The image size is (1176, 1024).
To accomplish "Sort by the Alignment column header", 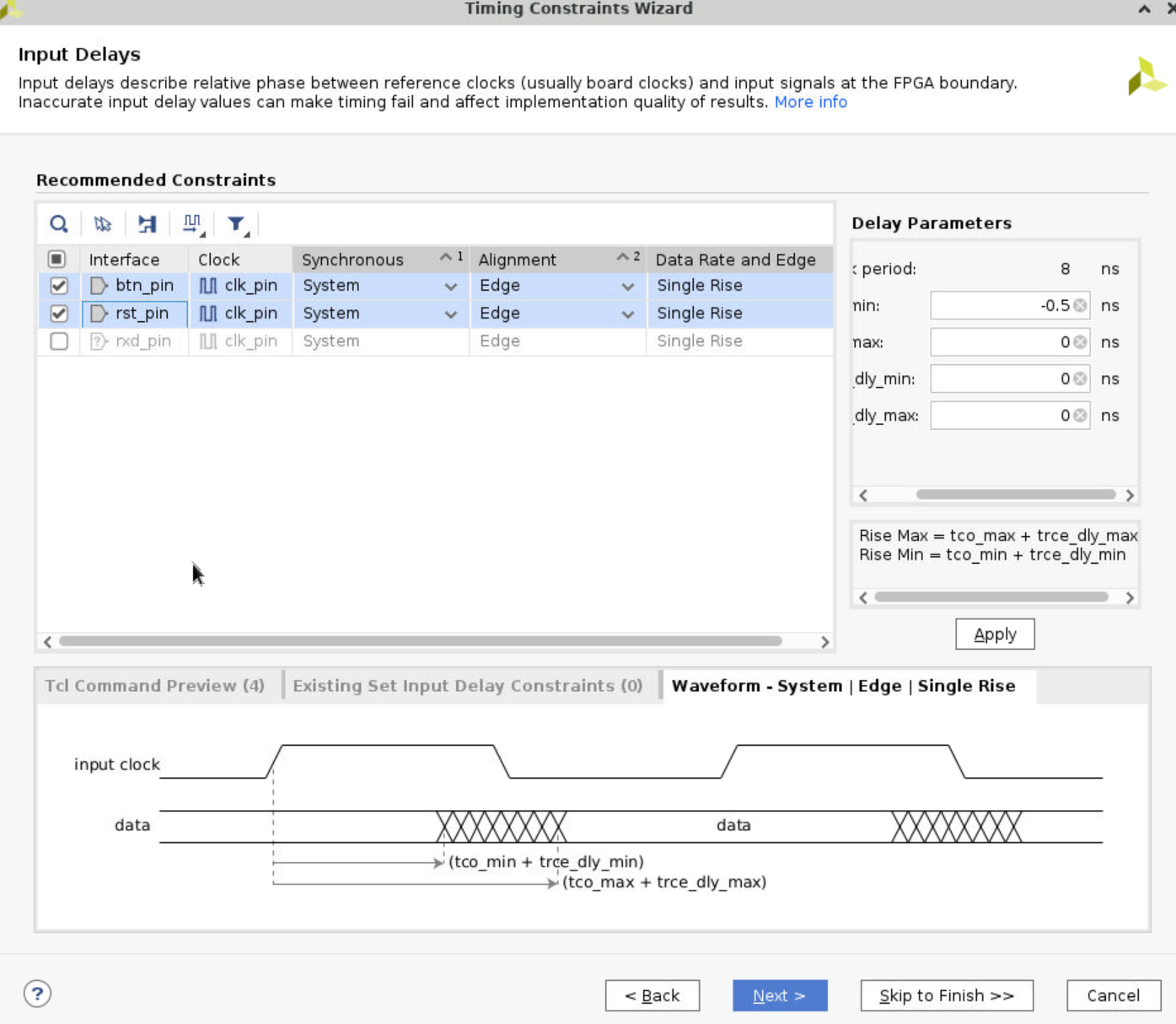I will click(x=557, y=259).
